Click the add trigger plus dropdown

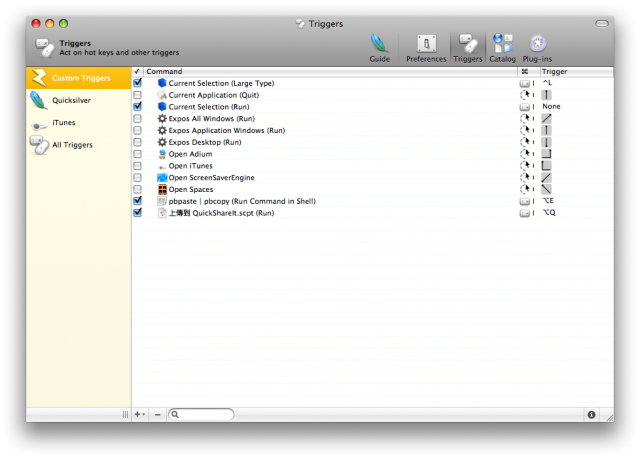point(140,414)
